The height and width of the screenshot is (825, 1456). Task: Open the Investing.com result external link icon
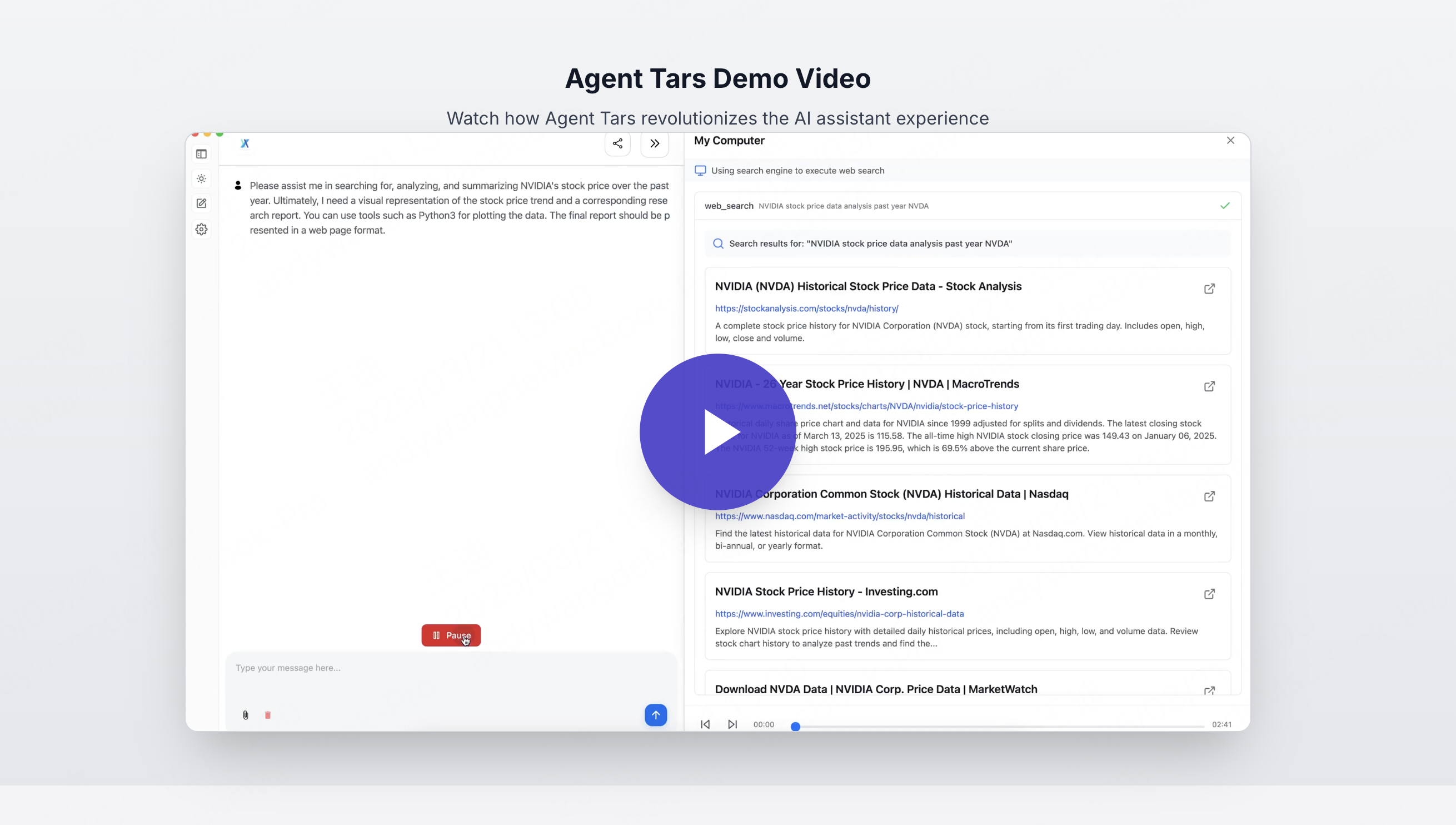[1209, 594]
